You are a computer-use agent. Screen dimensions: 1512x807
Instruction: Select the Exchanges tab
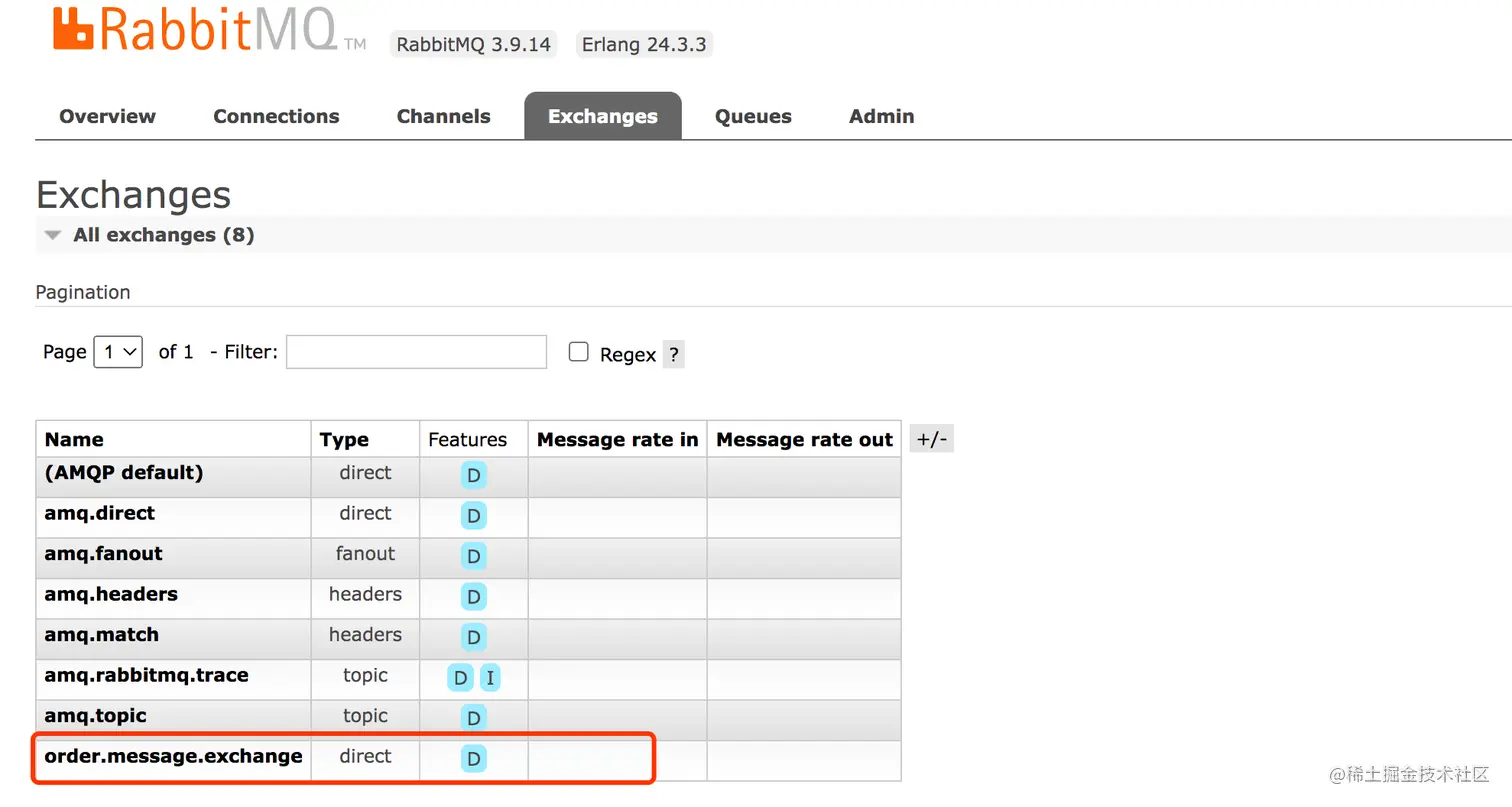[x=603, y=116]
